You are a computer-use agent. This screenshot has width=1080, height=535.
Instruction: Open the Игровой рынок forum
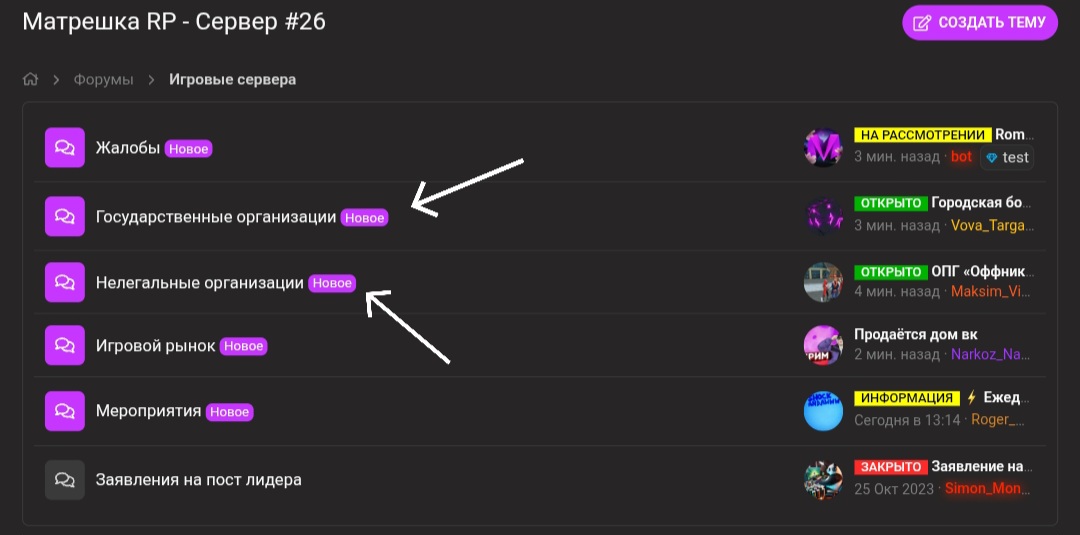(155, 346)
